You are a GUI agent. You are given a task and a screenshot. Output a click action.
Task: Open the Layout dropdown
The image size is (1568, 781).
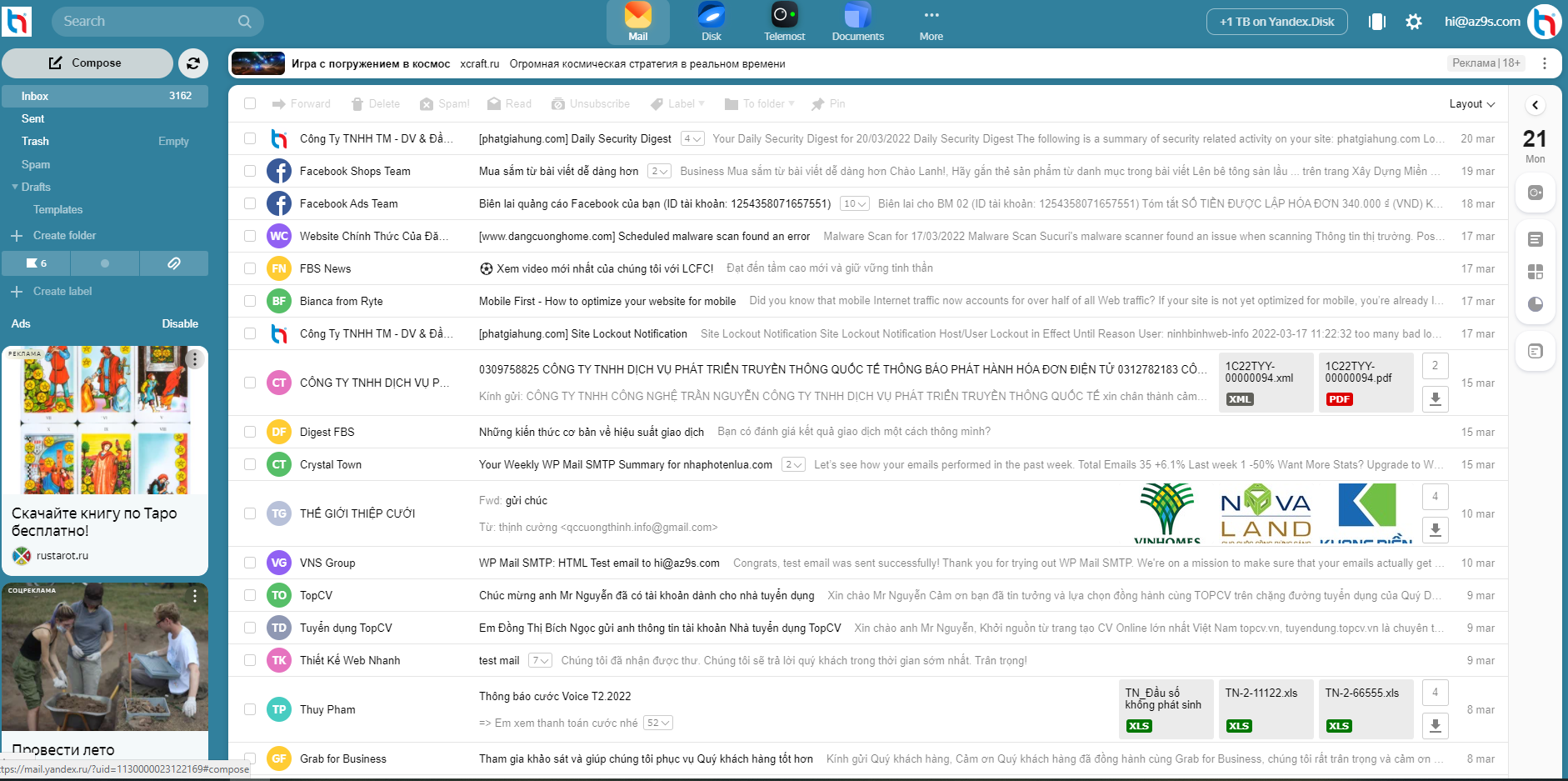coord(1471,103)
